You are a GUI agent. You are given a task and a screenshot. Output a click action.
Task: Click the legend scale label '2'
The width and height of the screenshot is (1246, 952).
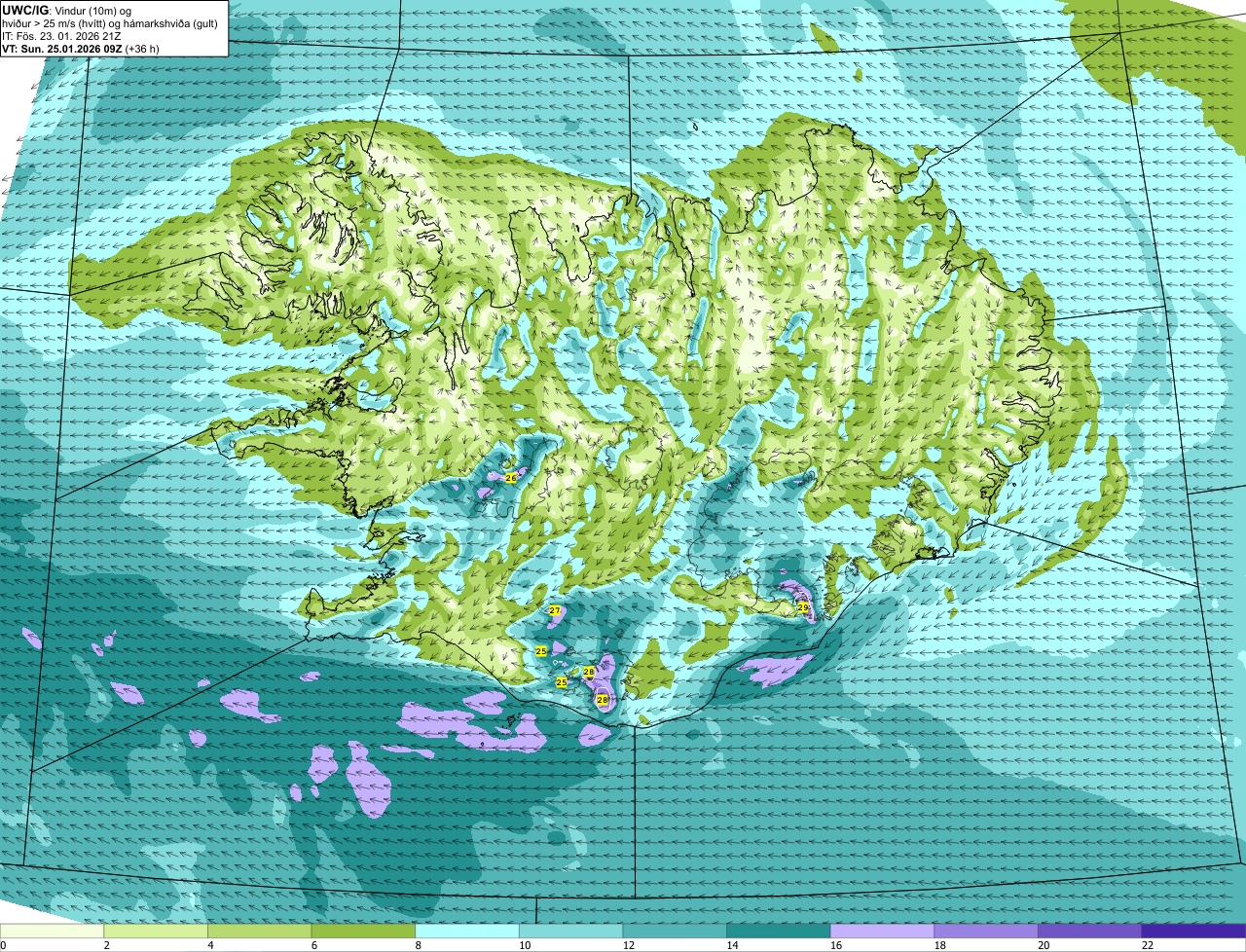point(106,945)
